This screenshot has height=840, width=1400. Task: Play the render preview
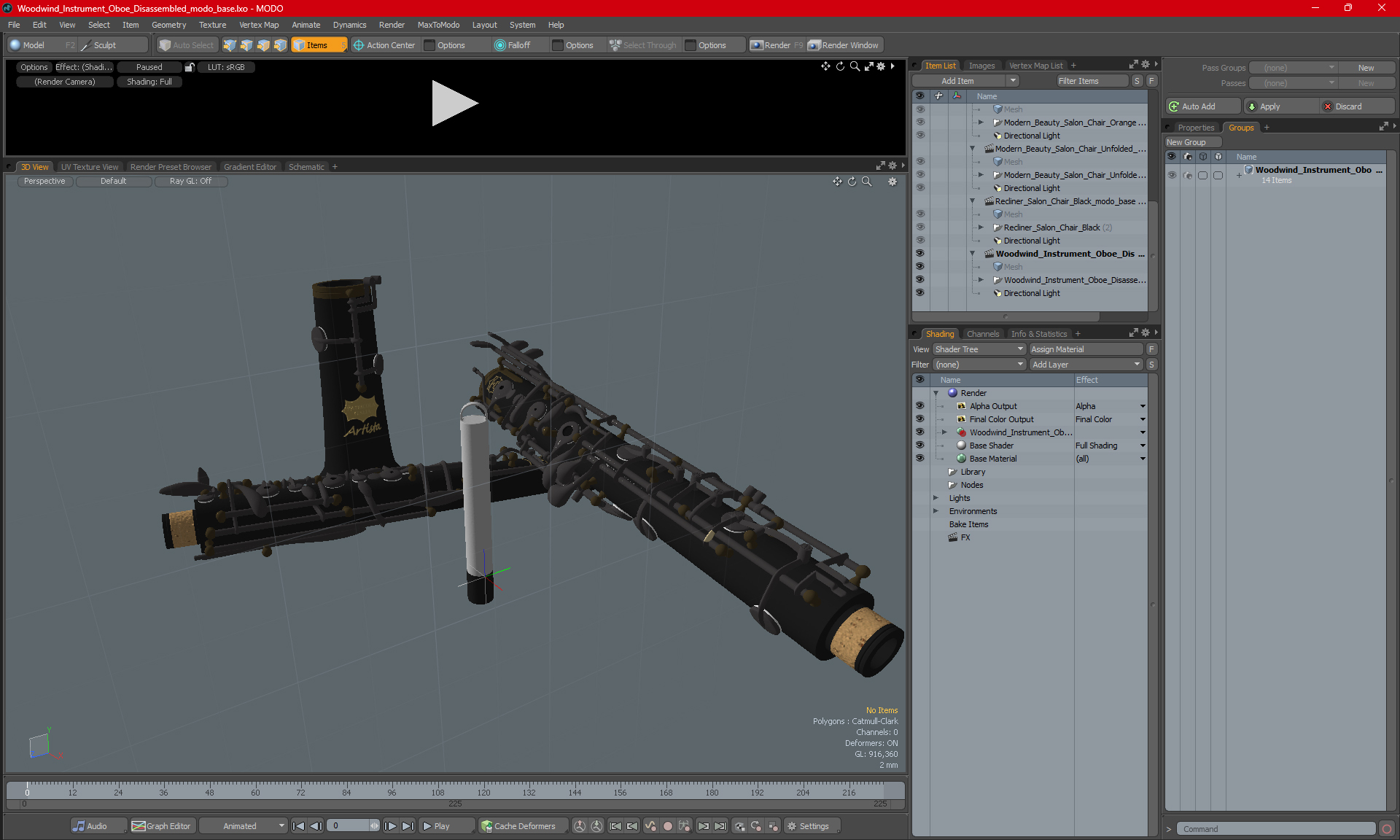pyautogui.click(x=454, y=103)
